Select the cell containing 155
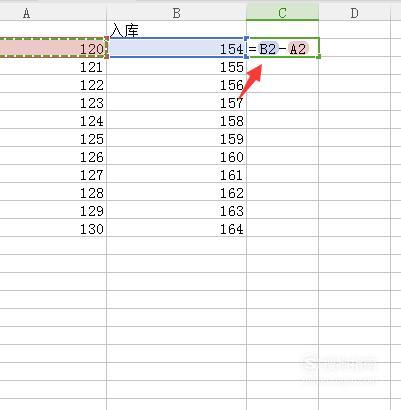This screenshot has width=401, height=410. (x=176, y=66)
